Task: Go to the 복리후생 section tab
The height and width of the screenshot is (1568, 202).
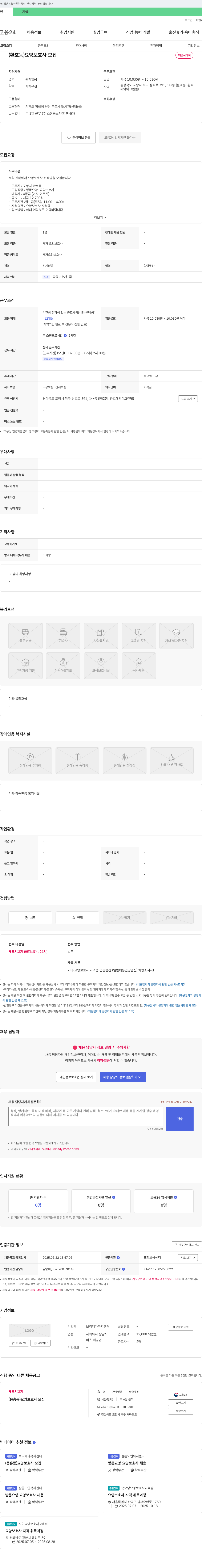Action: [118, 46]
